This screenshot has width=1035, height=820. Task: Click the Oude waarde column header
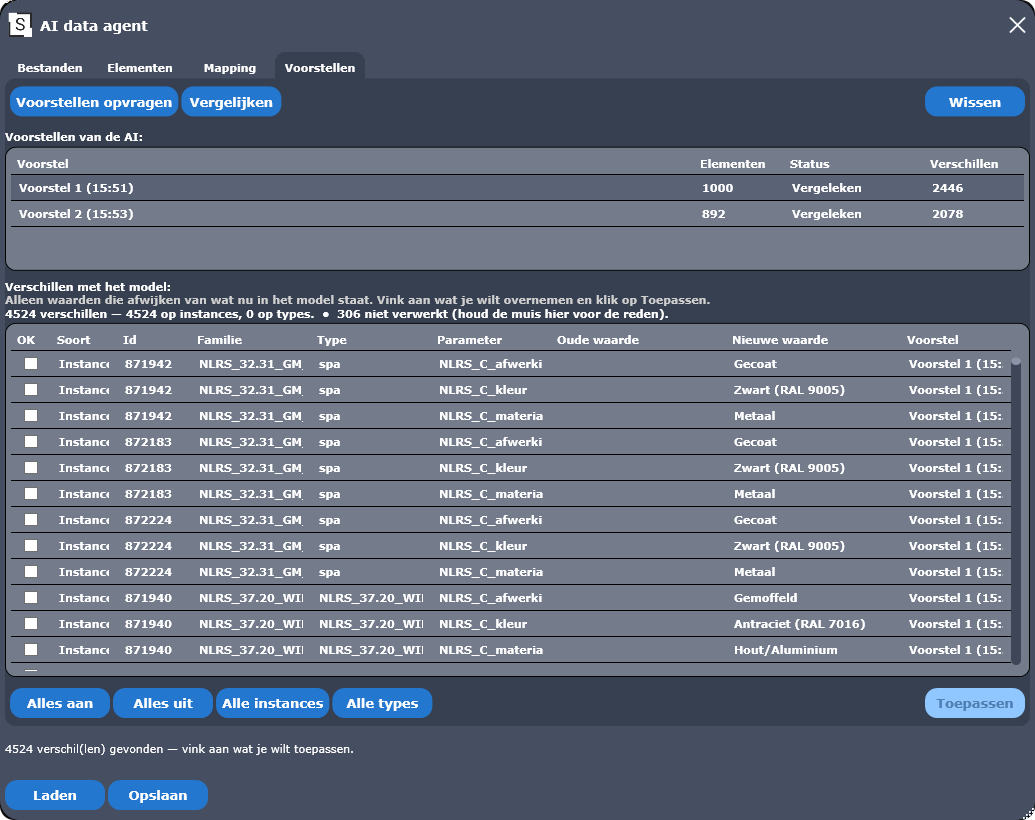(x=597, y=340)
